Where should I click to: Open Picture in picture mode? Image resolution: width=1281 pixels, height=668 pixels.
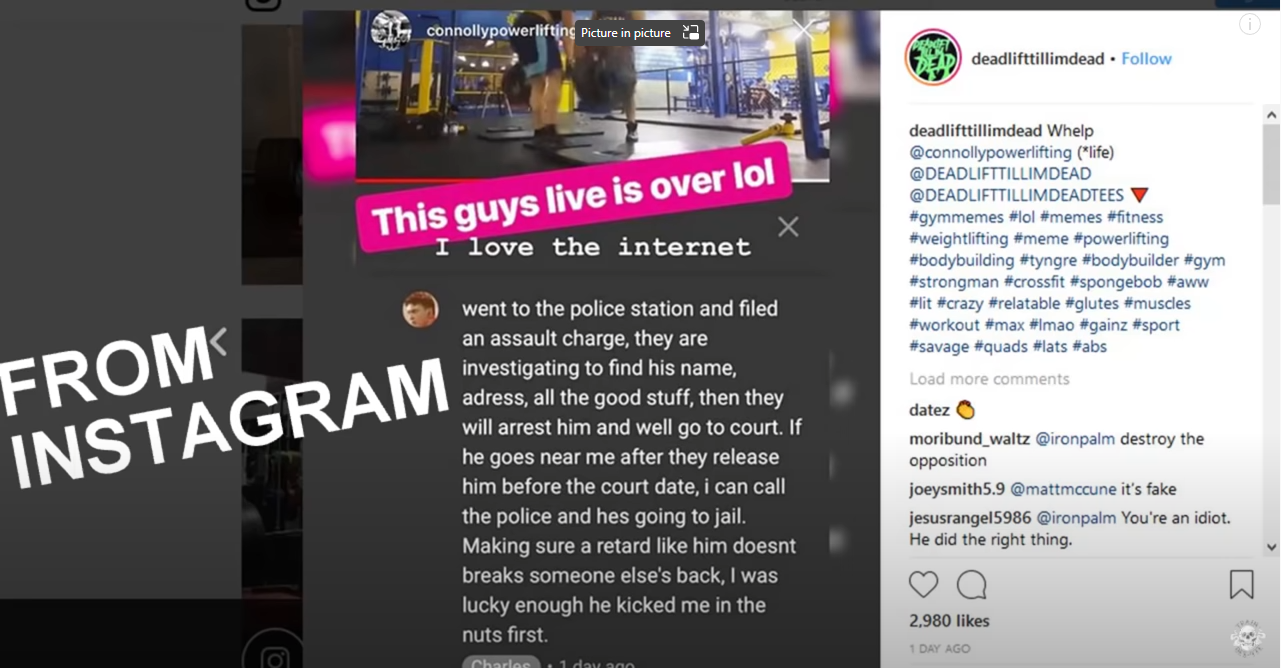(x=639, y=33)
